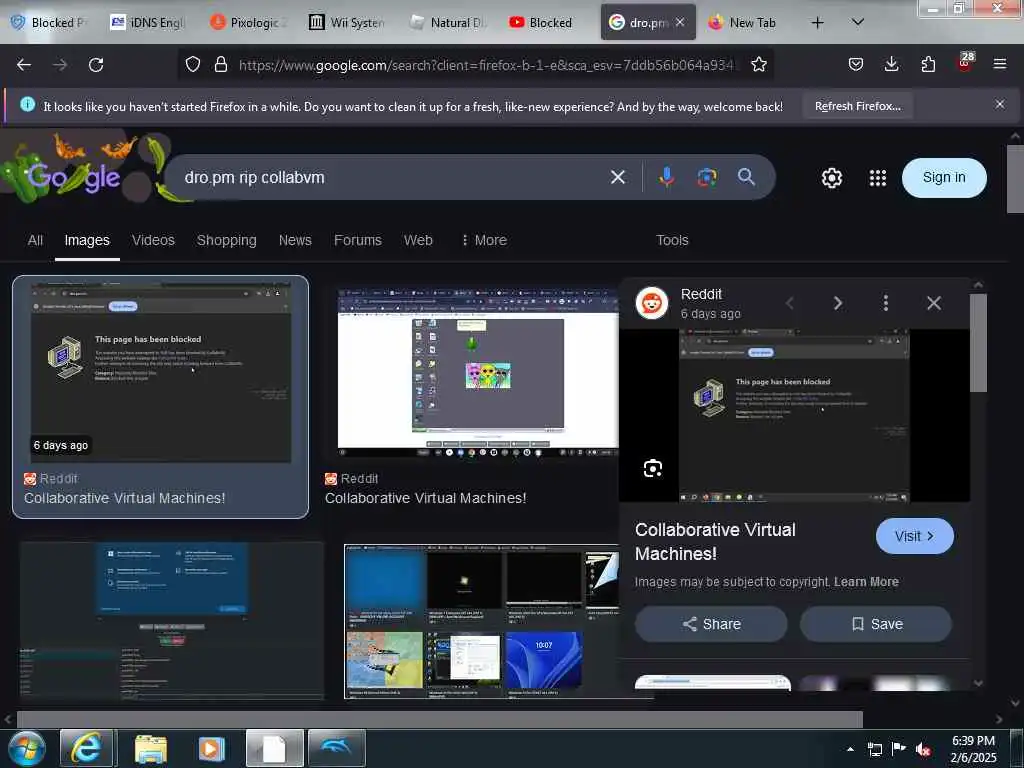Click the Reddit source avatar in preview
Screen dimensions: 1024x768
tap(652, 303)
